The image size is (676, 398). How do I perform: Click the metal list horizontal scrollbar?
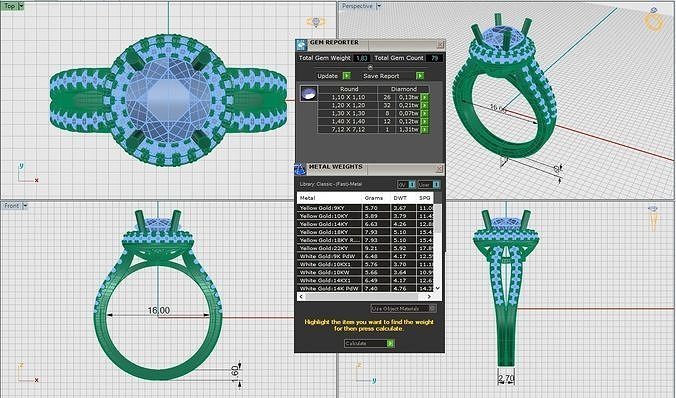coord(361,297)
